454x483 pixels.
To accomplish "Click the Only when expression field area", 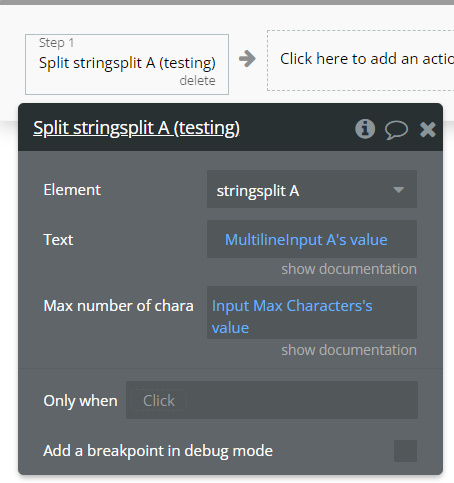I will pos(272,400).
